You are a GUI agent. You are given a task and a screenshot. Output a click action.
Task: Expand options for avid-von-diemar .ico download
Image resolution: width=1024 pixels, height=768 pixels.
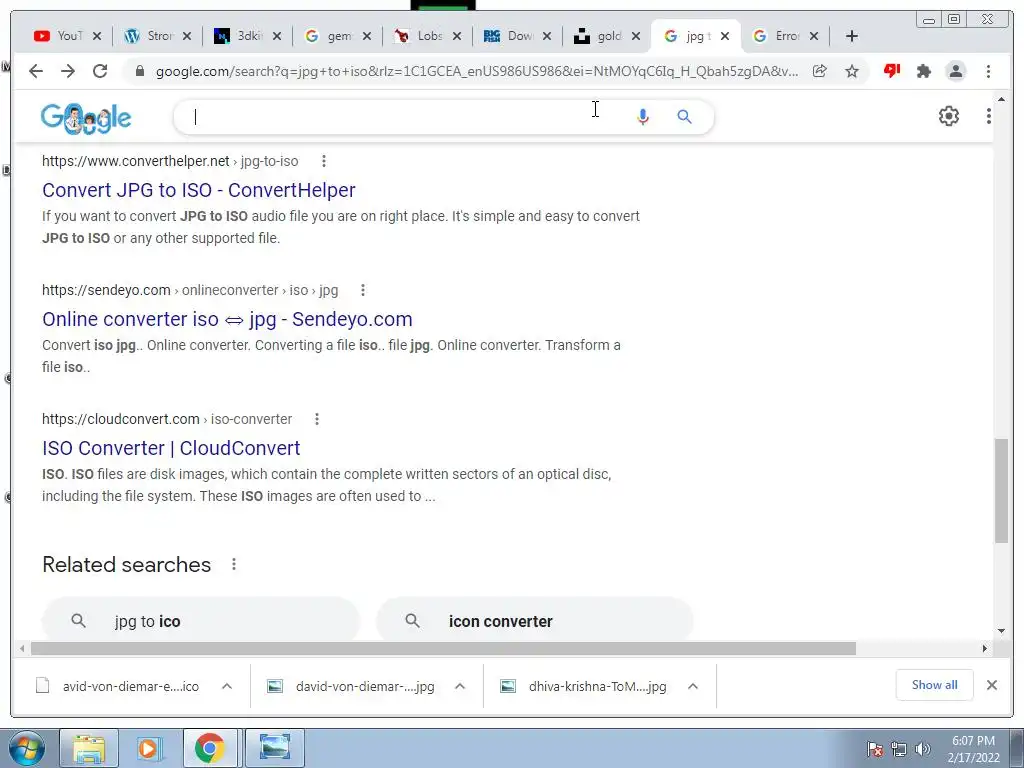point(227,686)
